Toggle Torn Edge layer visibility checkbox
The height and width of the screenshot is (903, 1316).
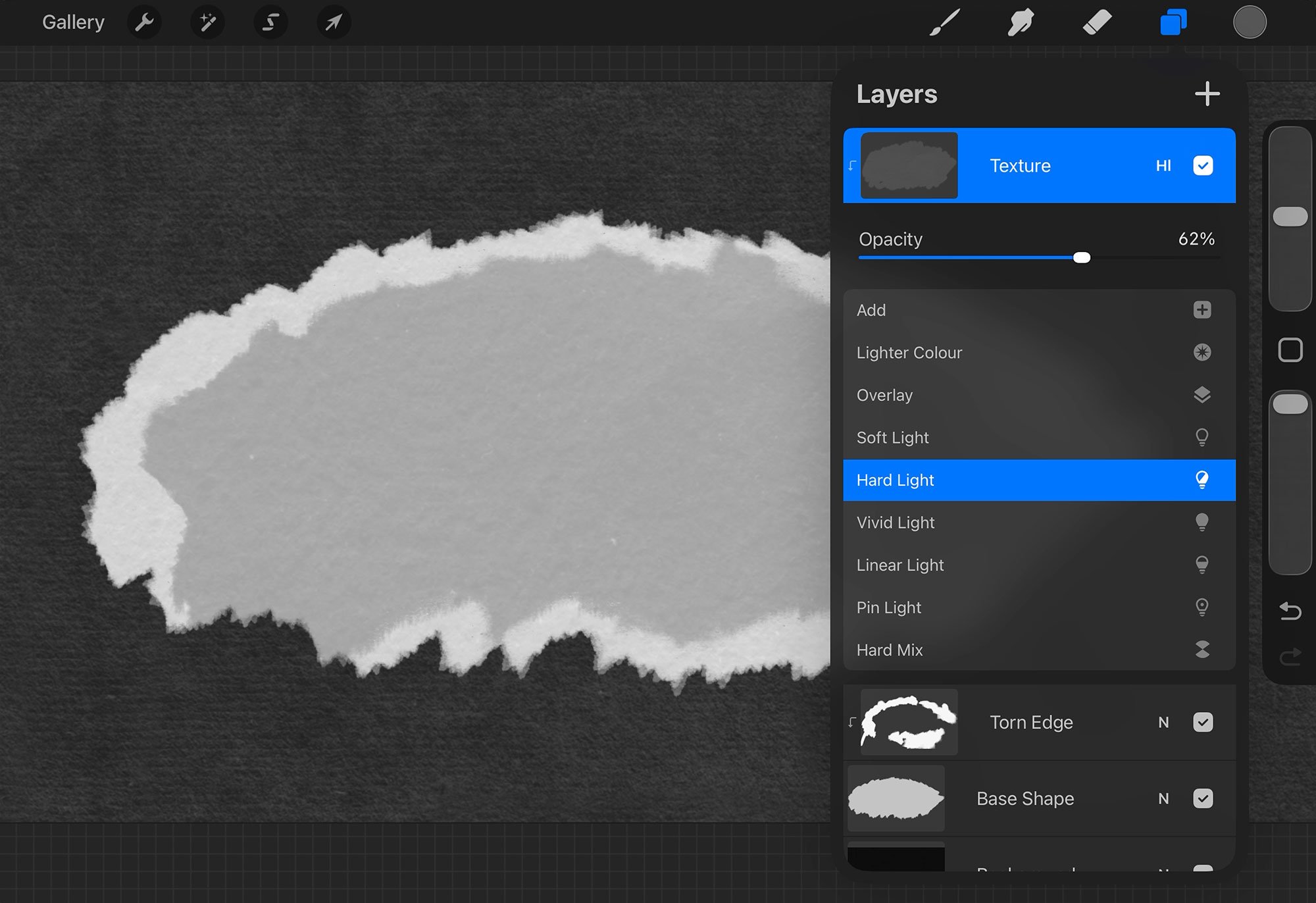tap(1203, 722)
